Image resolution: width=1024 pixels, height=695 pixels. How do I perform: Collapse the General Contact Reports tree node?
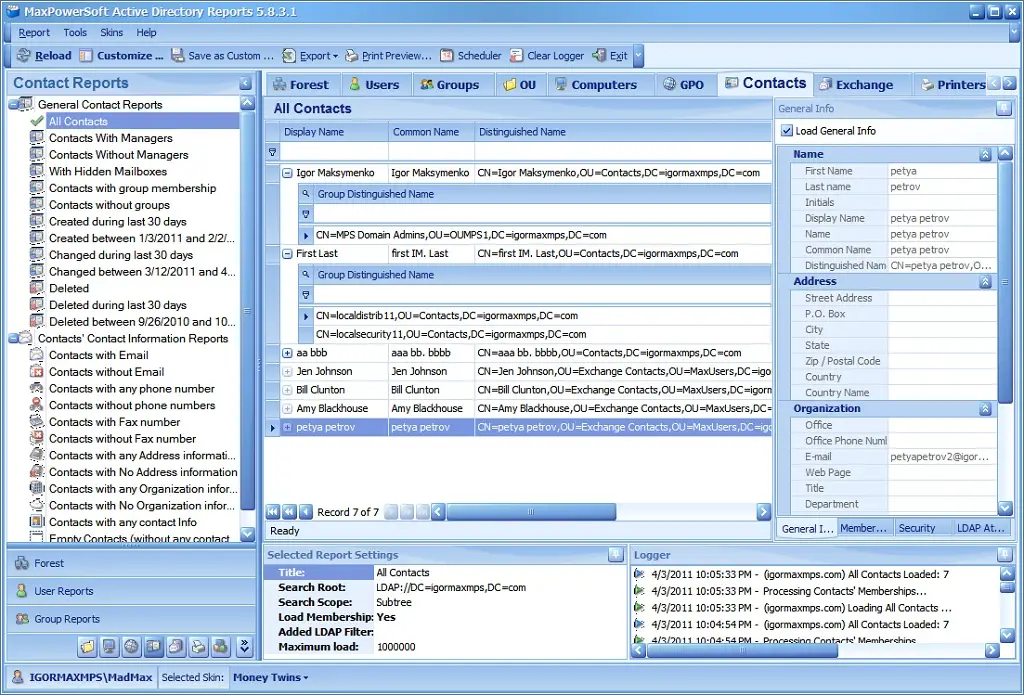(13, 105)
